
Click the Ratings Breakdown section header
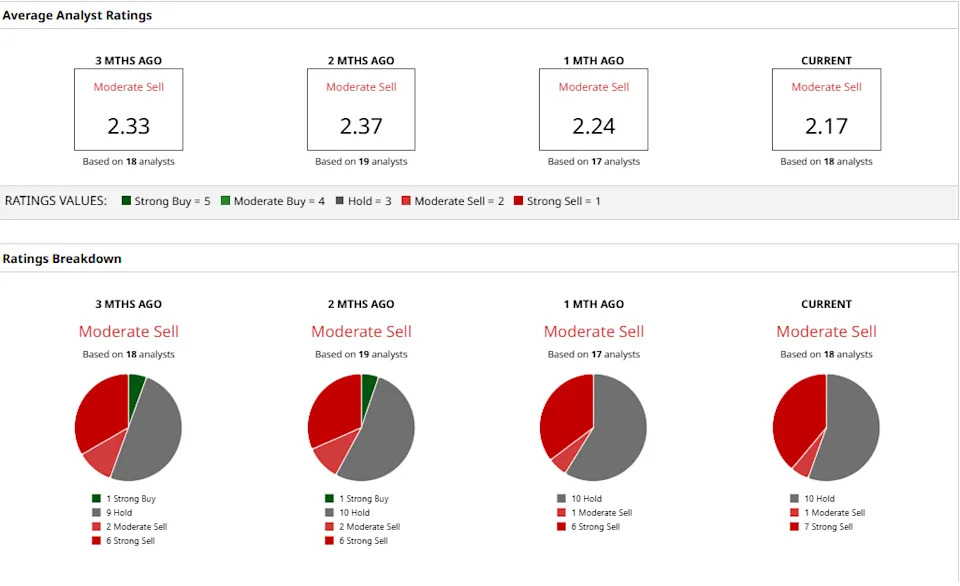(62, 259)
